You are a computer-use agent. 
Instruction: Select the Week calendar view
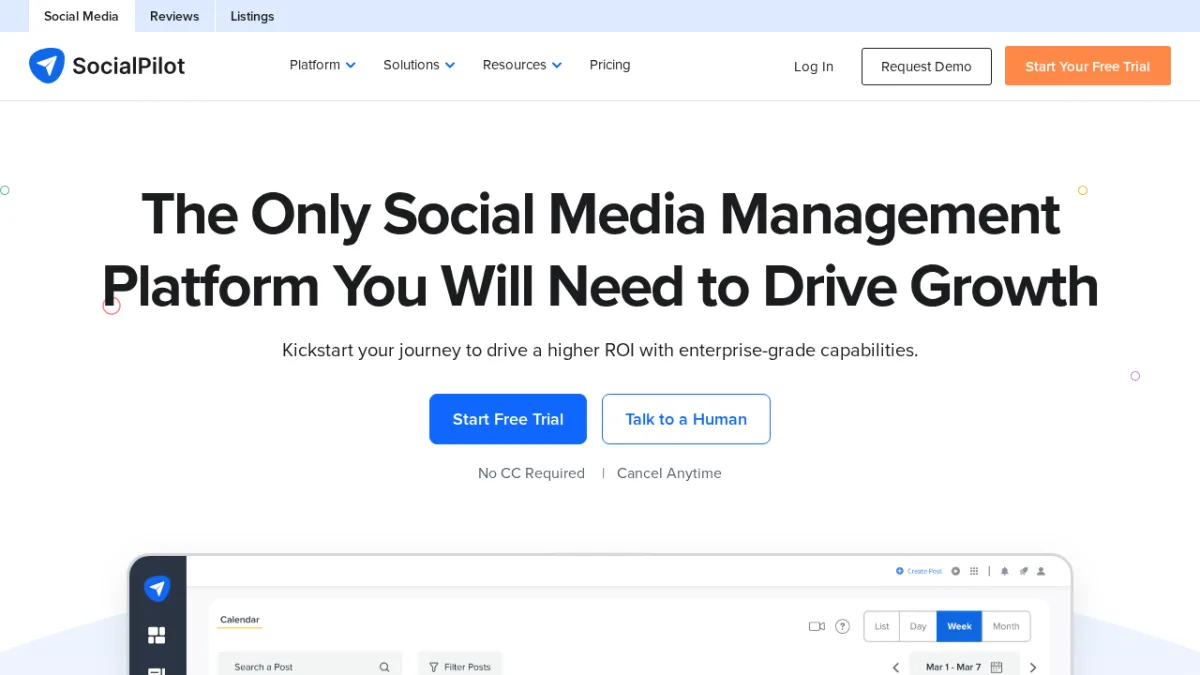click(959, 626)
